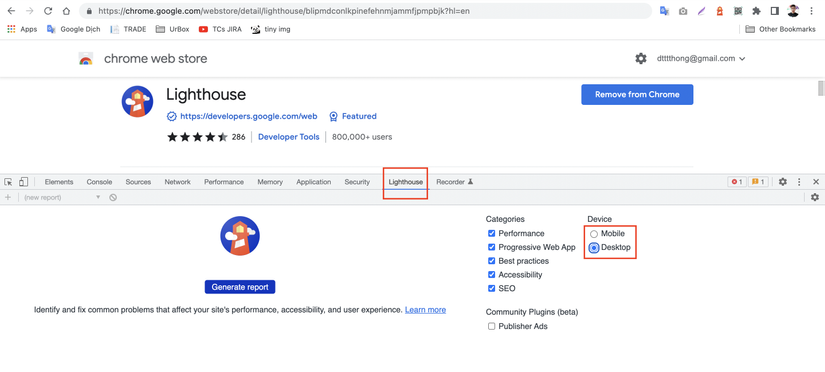
Task: Click the purple pen extension icon
Action: (x=701, y=11)
